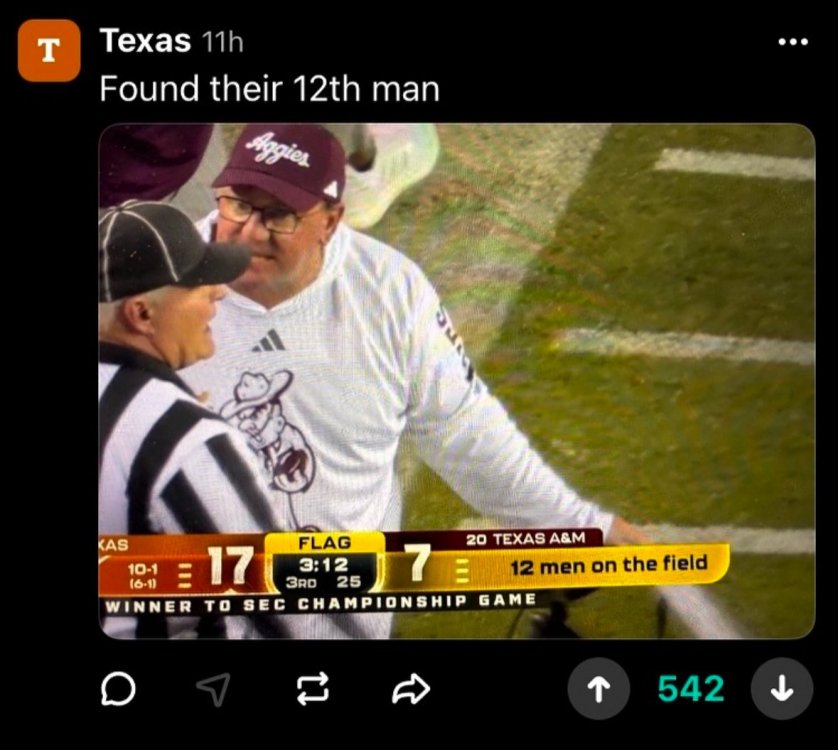Click the yellow FLAG indicator in the scorebug
The width and height of the screenshot is (838, 750).
point(324,543)
